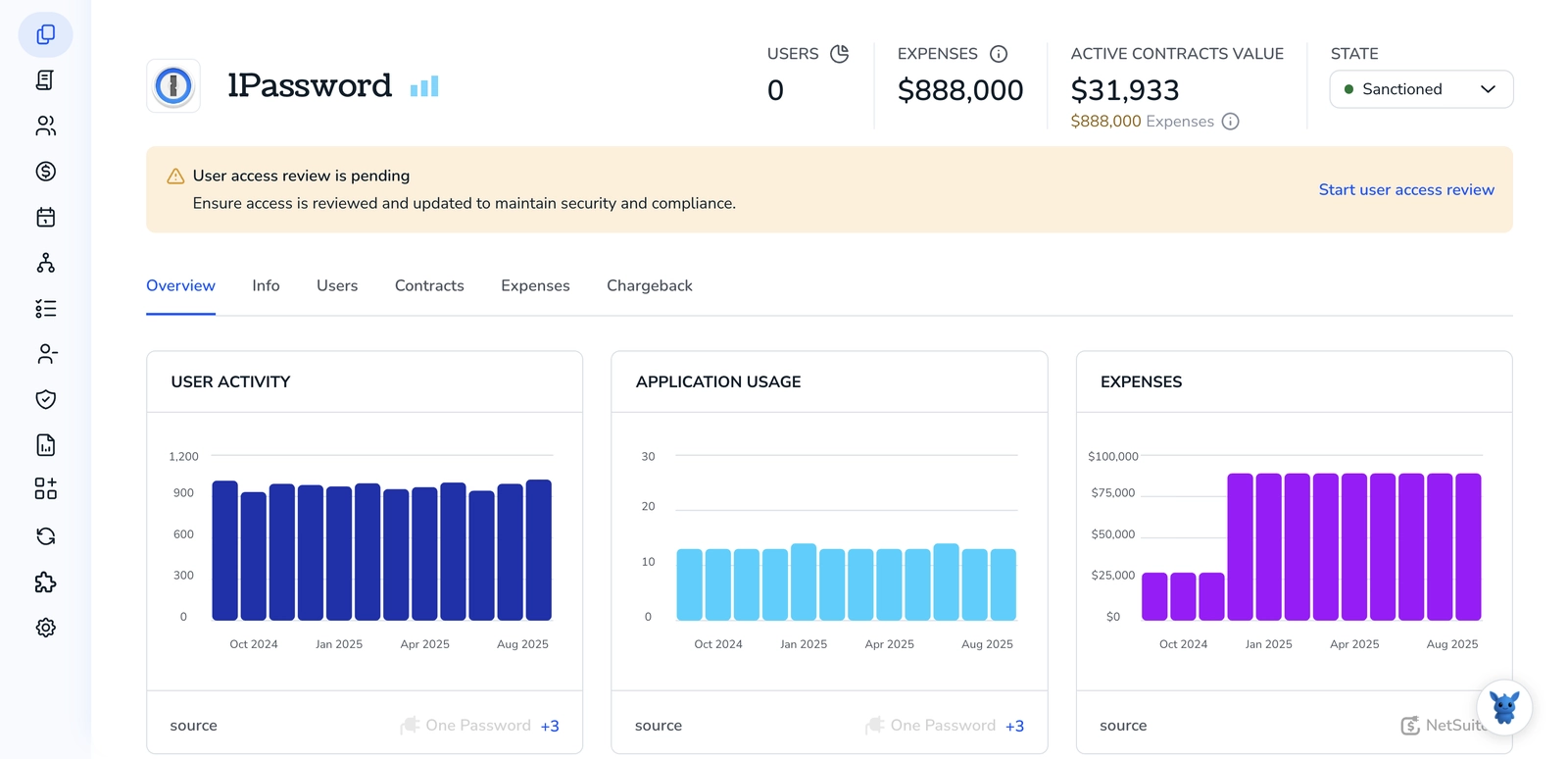Open the receipt document sidebar icon
The image size is (1568, 759).
pos(45,80)
